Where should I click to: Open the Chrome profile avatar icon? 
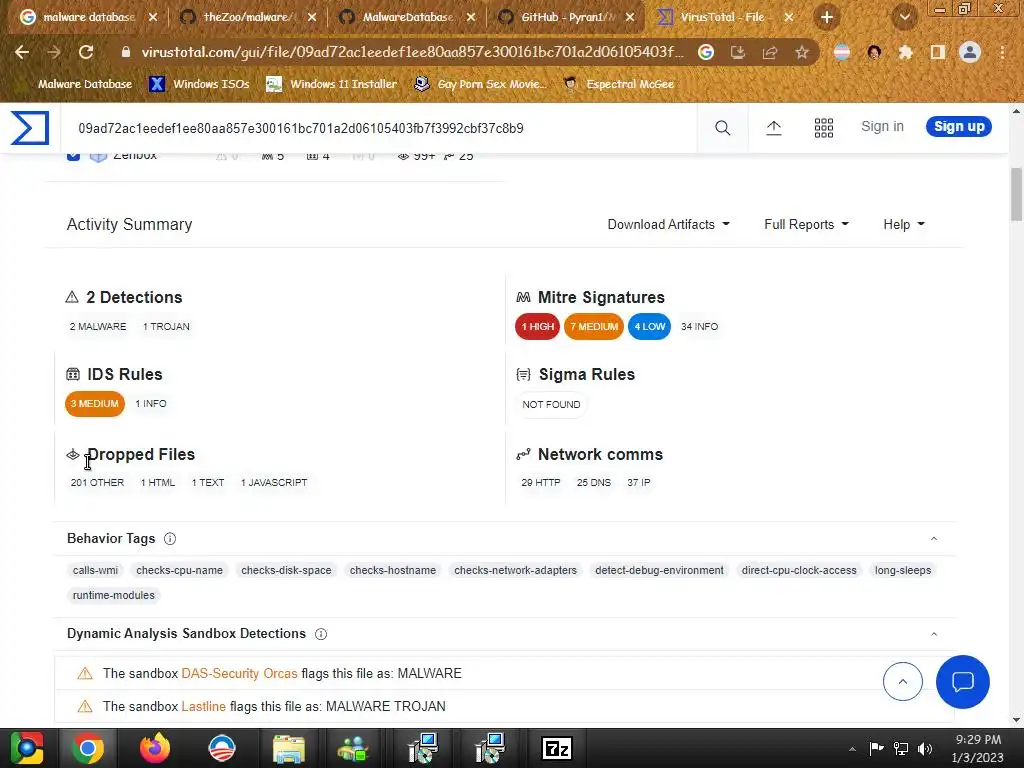pyautogui.click(x=970, y=52)
